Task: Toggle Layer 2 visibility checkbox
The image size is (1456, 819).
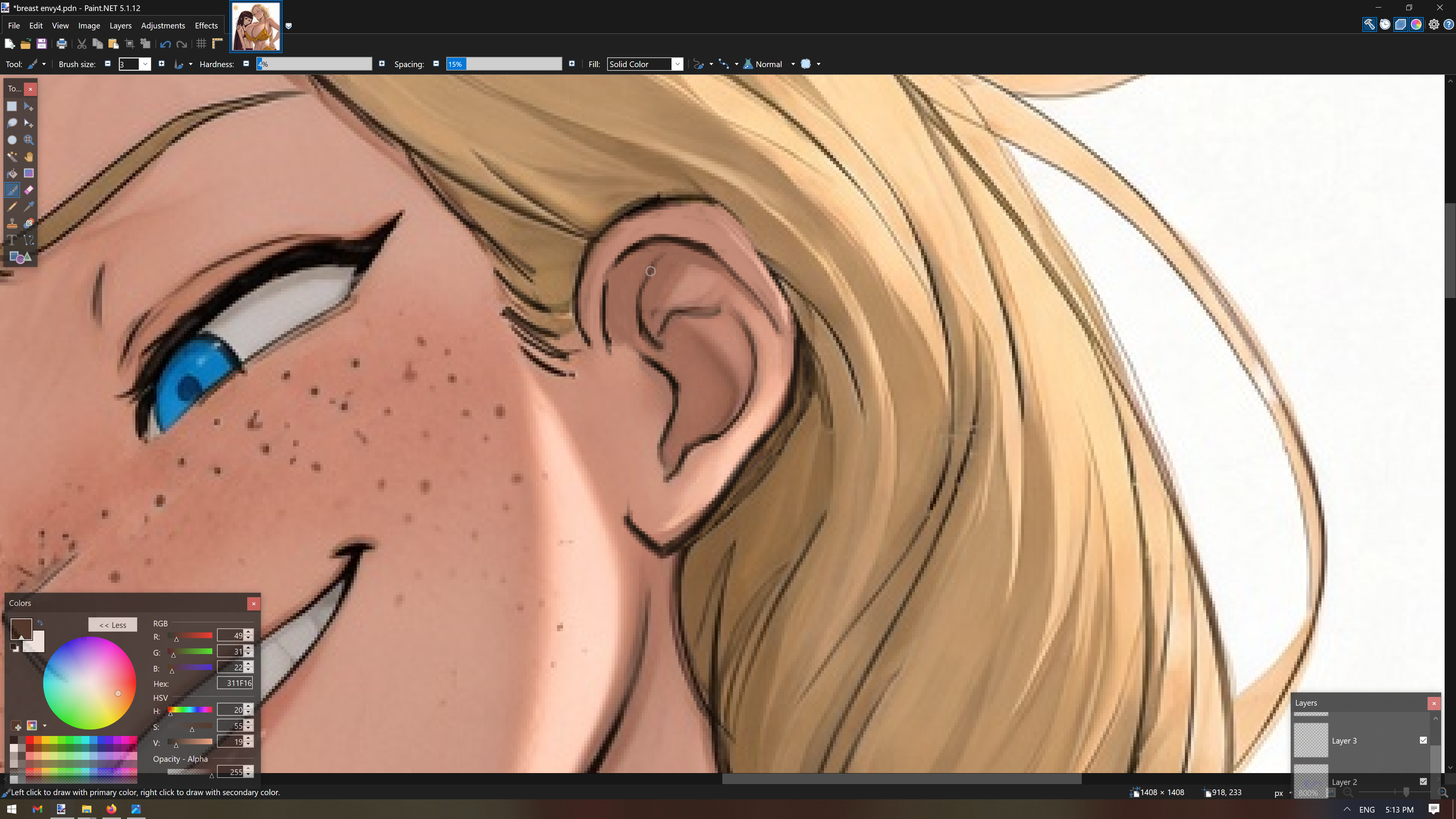Action: [1423, 782]
